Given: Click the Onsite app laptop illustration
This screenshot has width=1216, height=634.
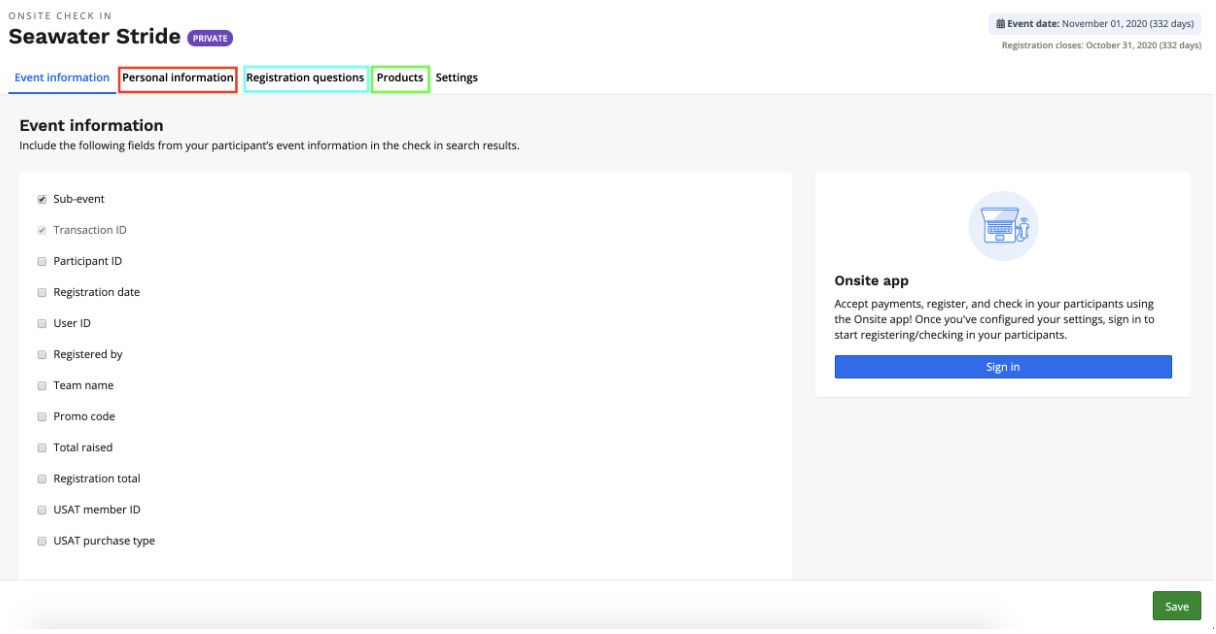Looking at the screenshot, I should (1003, 226).
